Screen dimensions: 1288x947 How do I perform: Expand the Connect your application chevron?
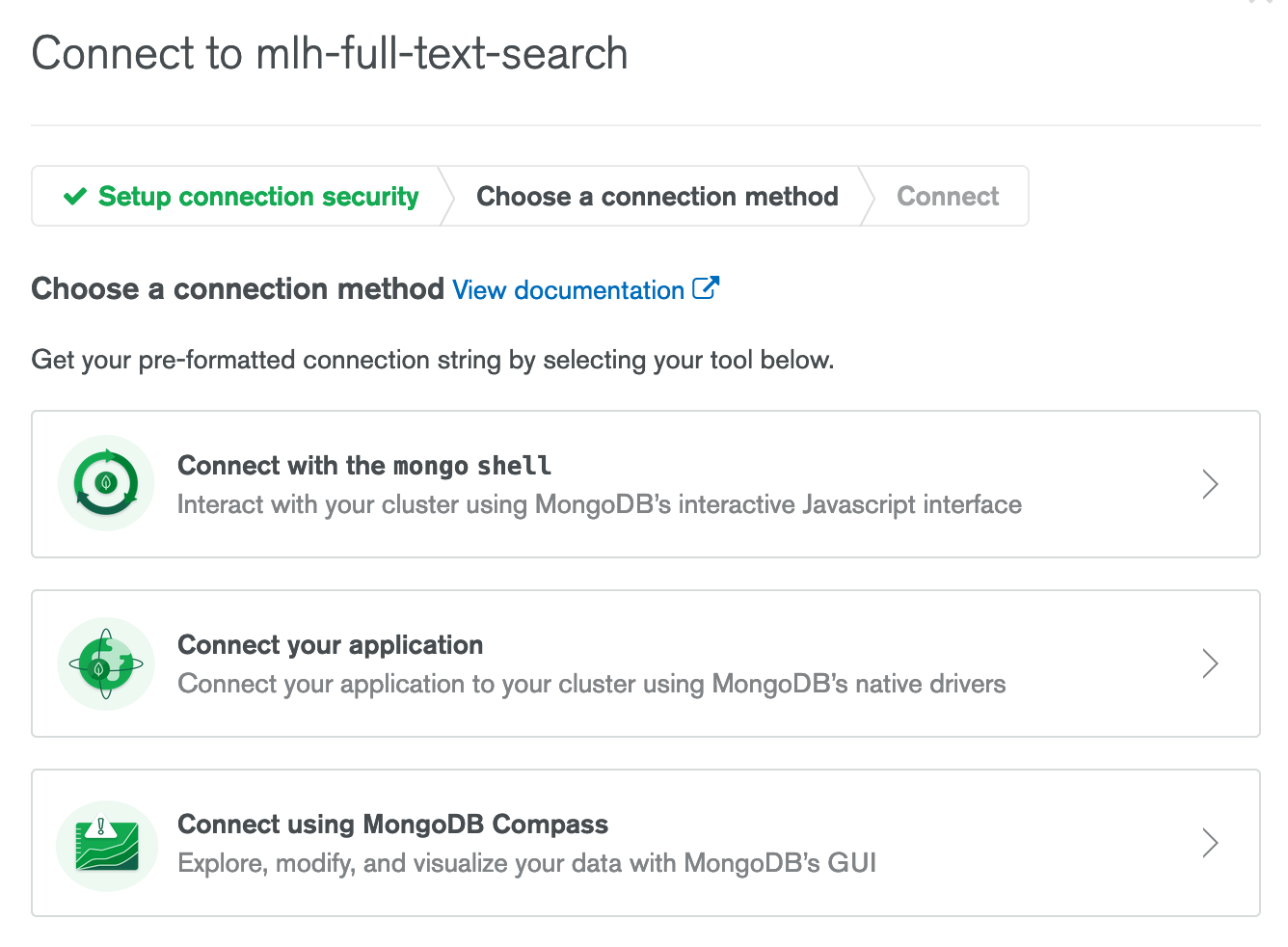click(x=1211, y=663)
